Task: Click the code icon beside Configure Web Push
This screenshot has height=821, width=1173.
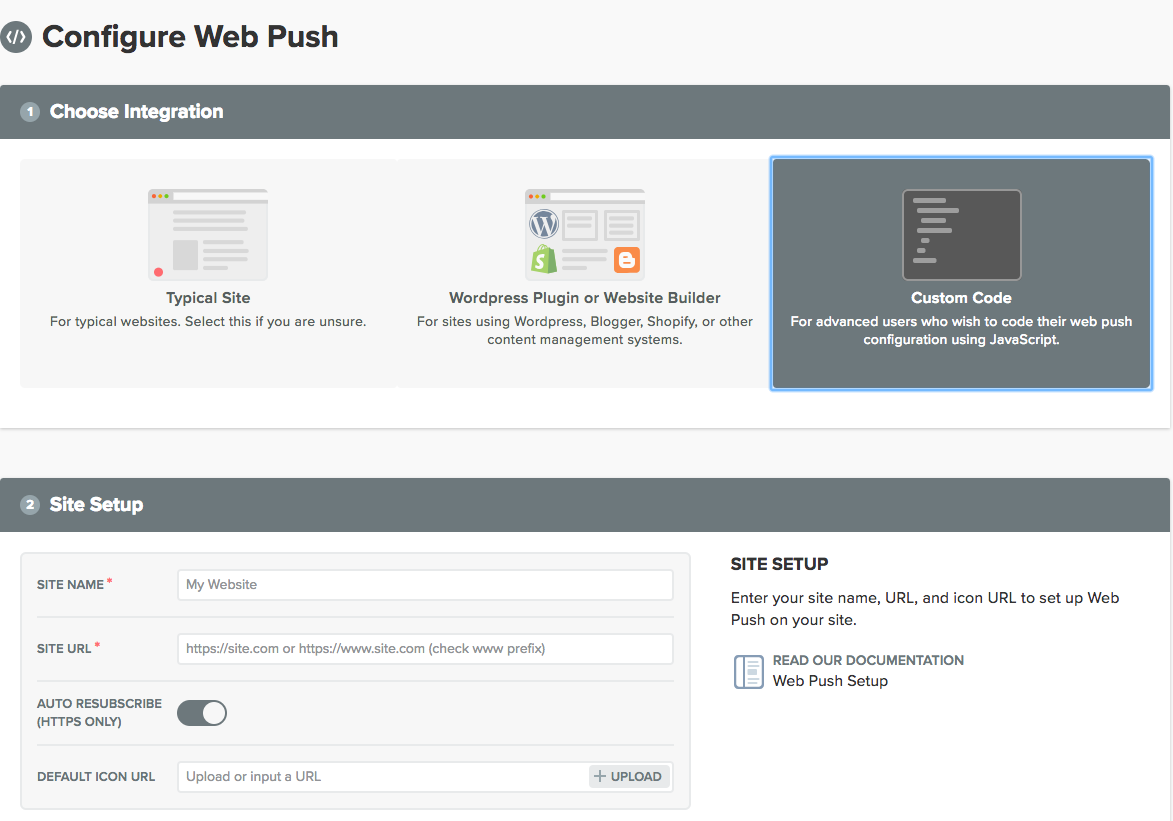Action: [x=16, y=38]
